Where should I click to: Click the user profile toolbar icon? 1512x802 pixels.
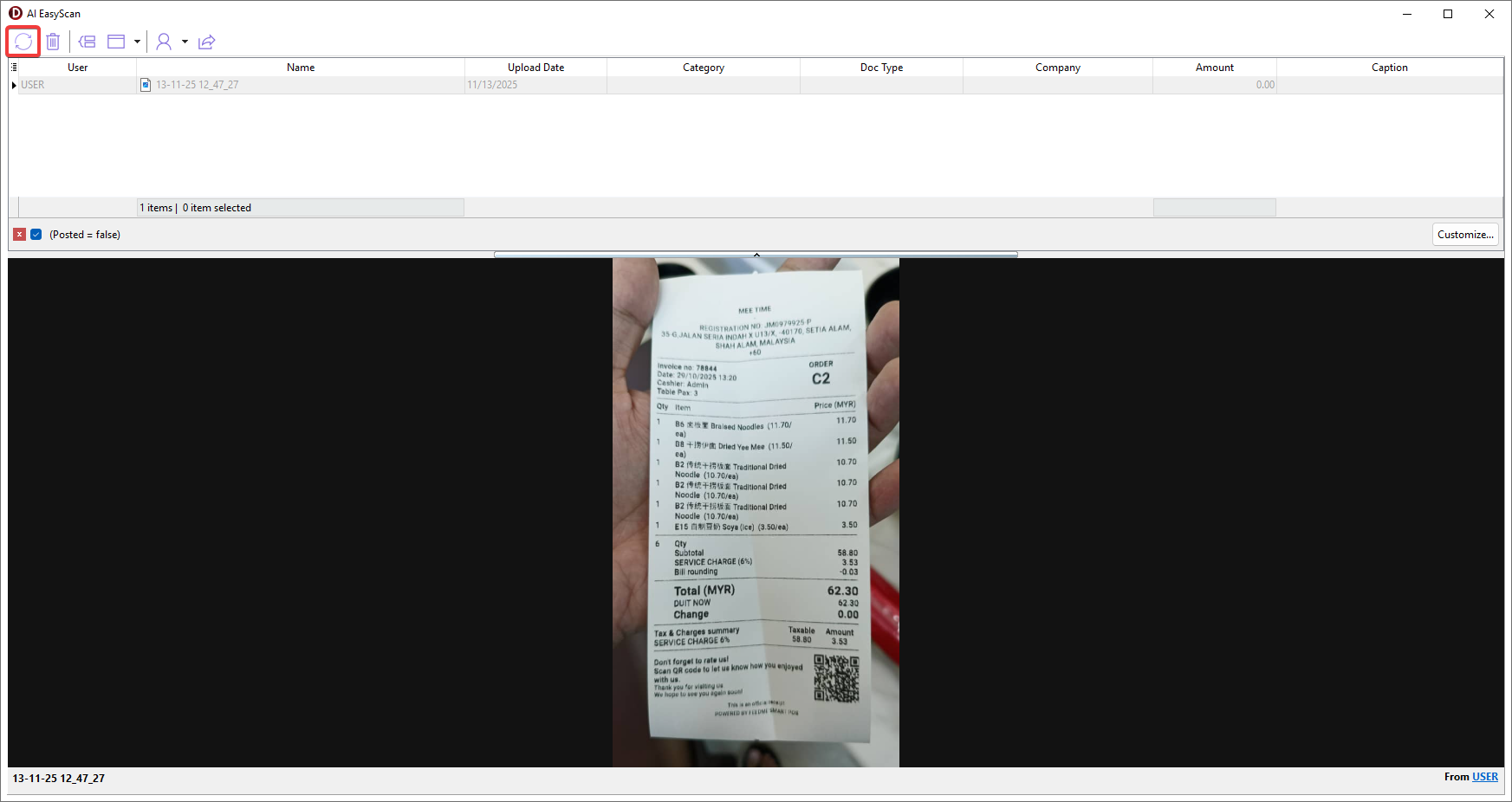pyautogui.click(x=164, y=42)
